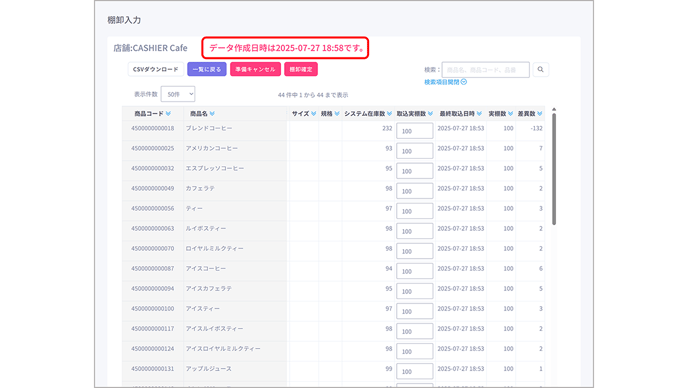Expand 検索項目開閉 search options
This screenshot has width=688, height=388.
click(x=445, y=82)
